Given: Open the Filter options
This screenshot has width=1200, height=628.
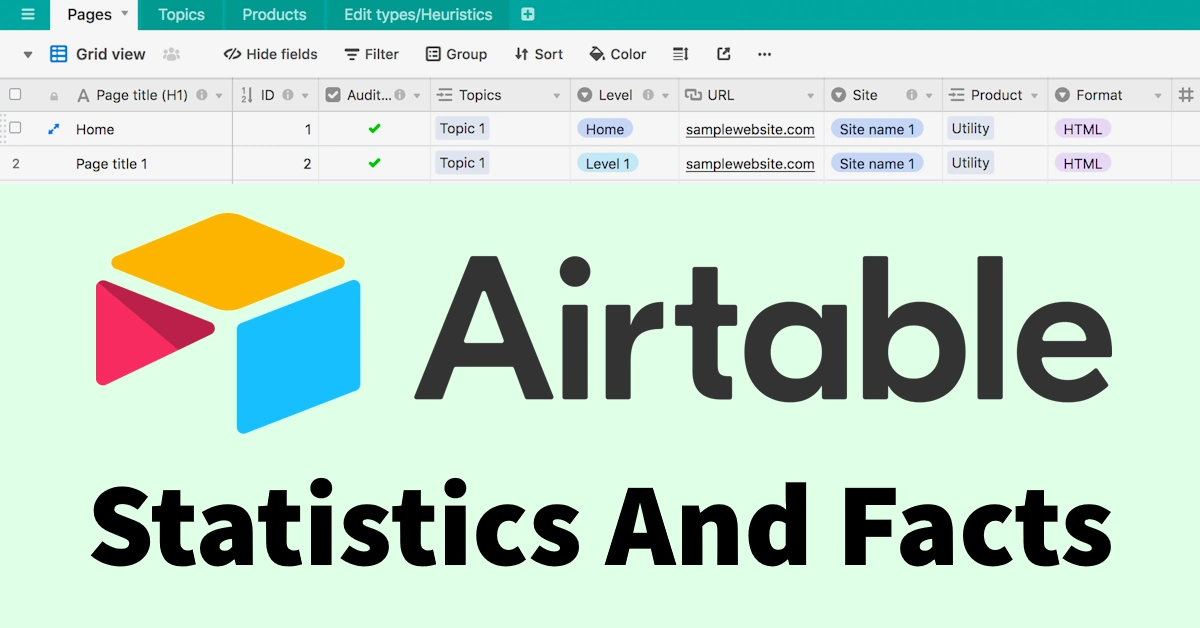Looking at the screenshot, I should [x=372, y=54].
